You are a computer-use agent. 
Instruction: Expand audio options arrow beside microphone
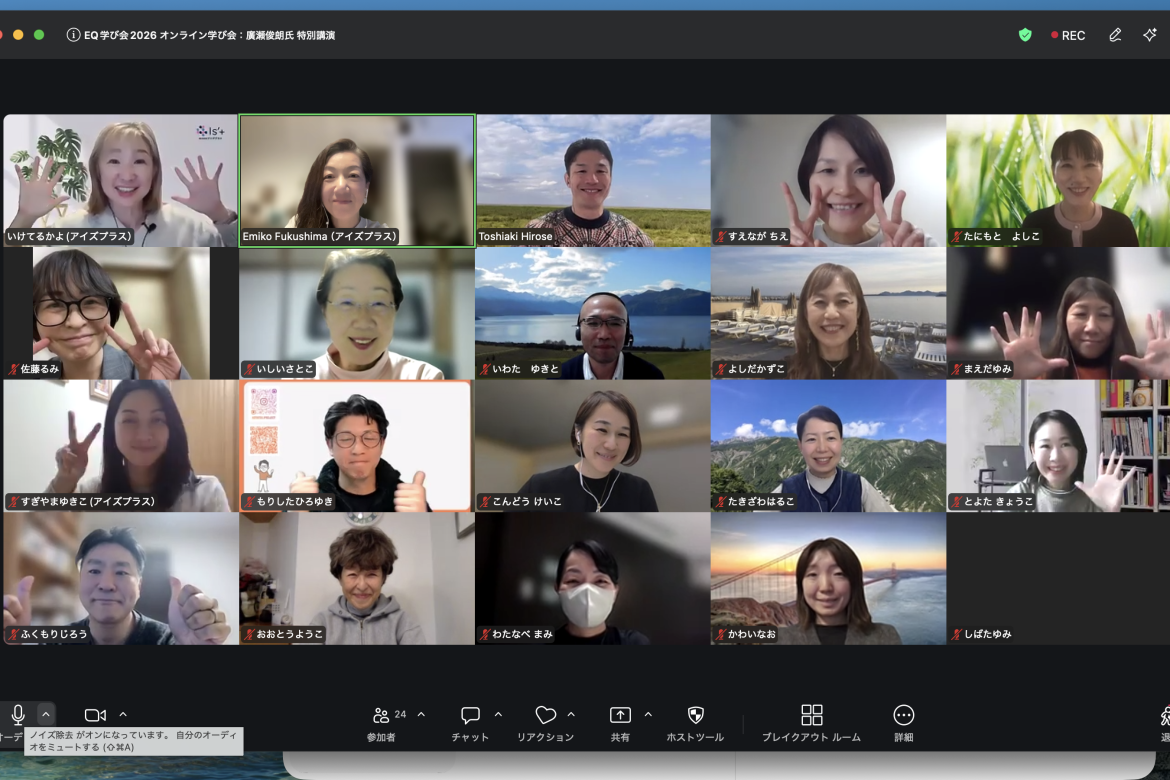[46, 715]
